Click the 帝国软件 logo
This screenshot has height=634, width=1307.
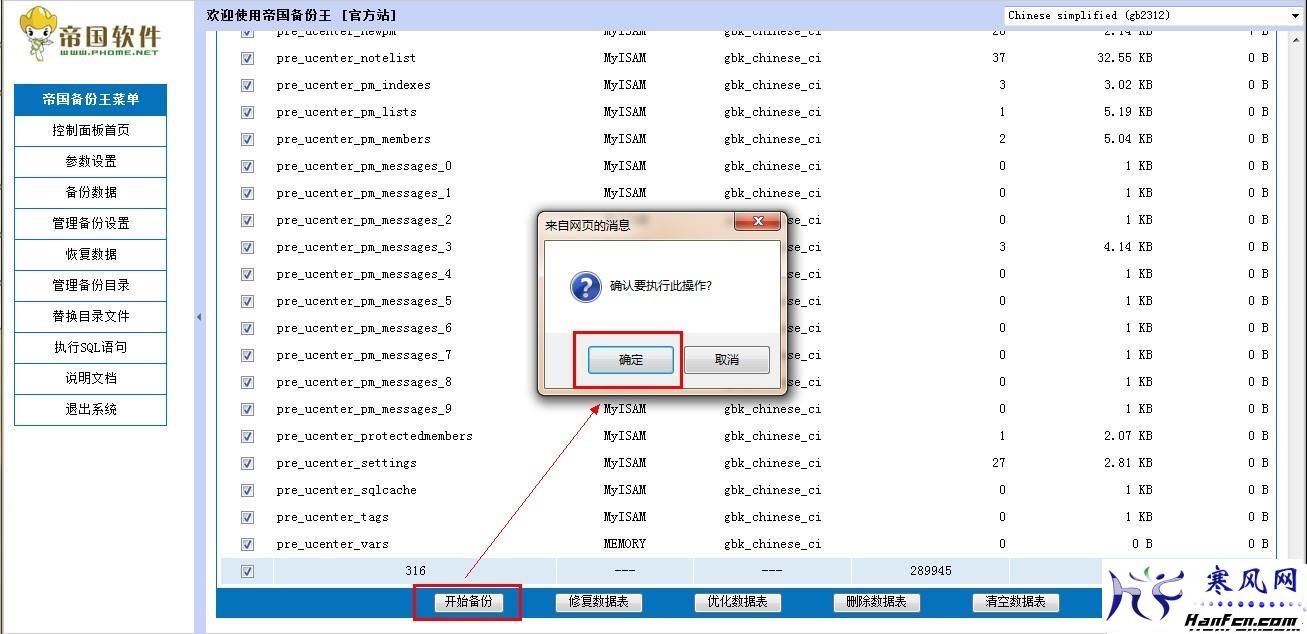[x=91, y=32]
